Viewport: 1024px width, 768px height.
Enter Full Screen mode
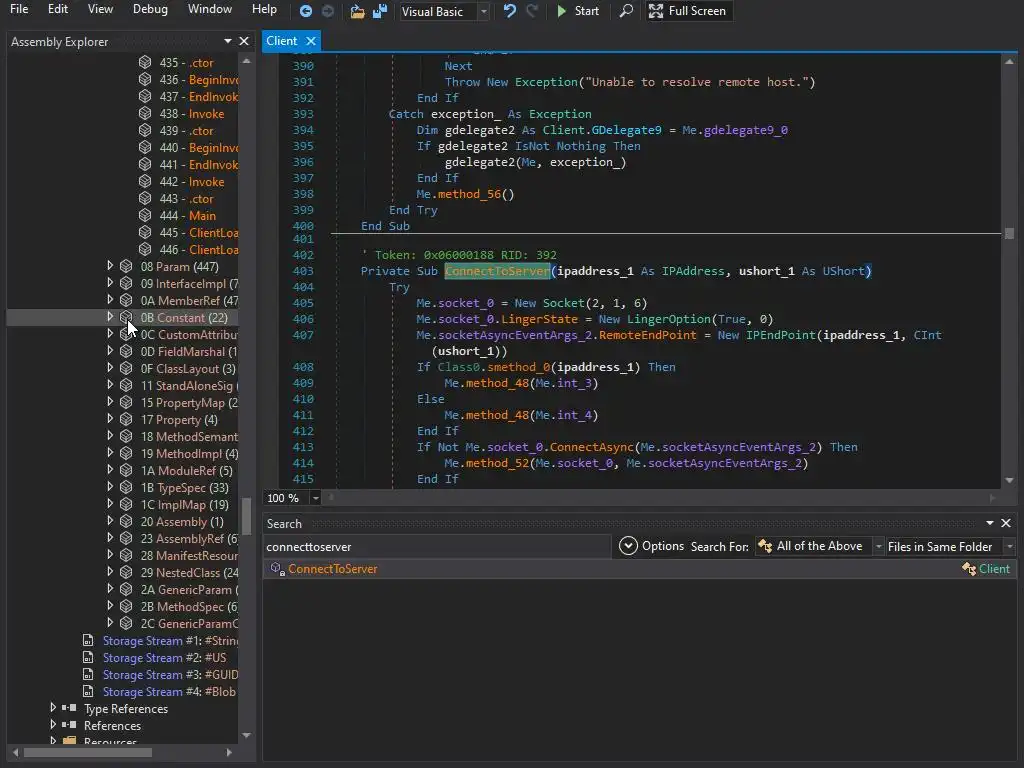pyautogui.click(x=687, y=11)
